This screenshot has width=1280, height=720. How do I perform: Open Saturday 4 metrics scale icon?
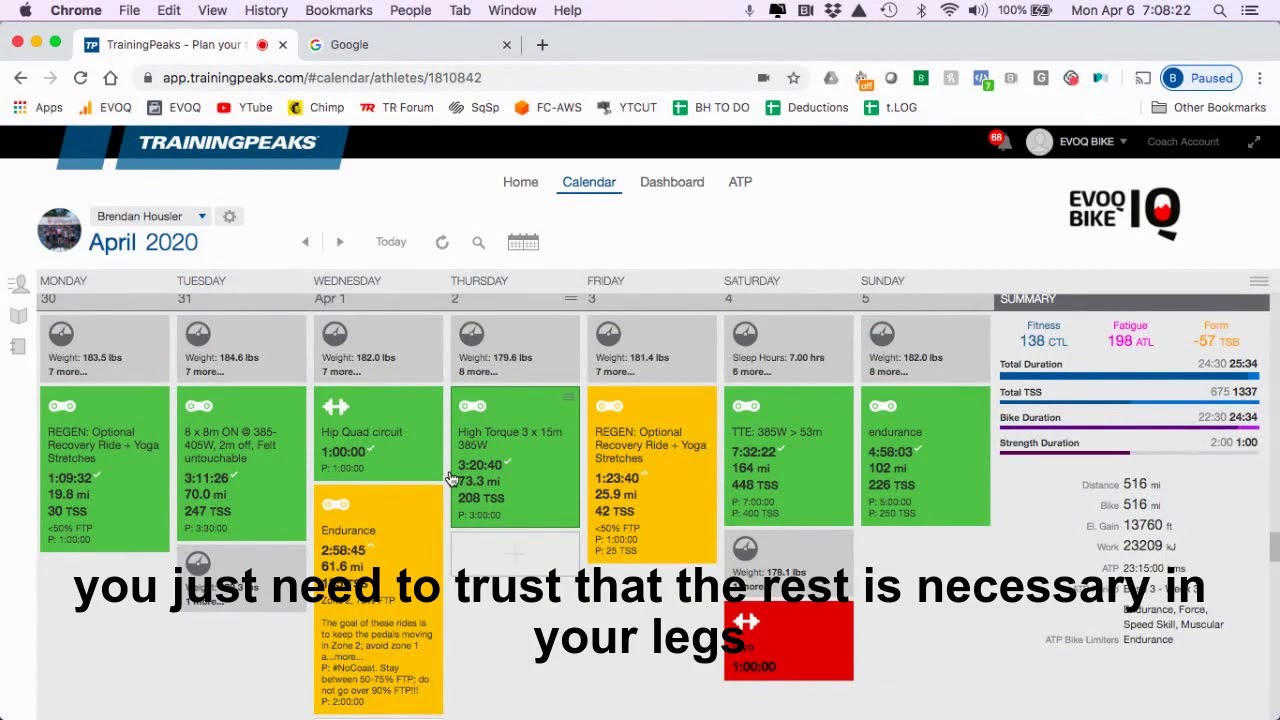tap(746, 333)
